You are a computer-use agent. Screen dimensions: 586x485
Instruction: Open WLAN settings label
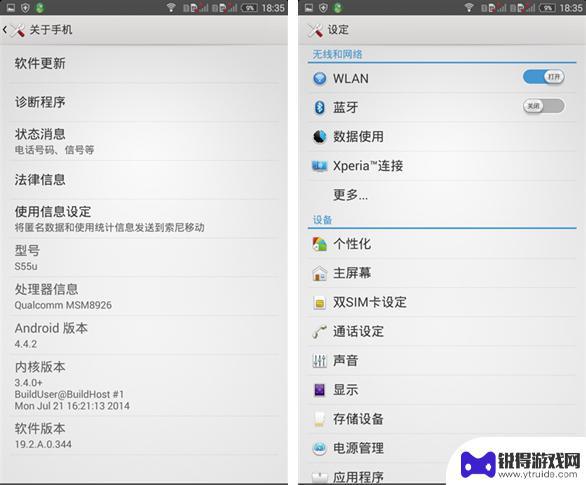pyautogui.click(x=351, y=78)
